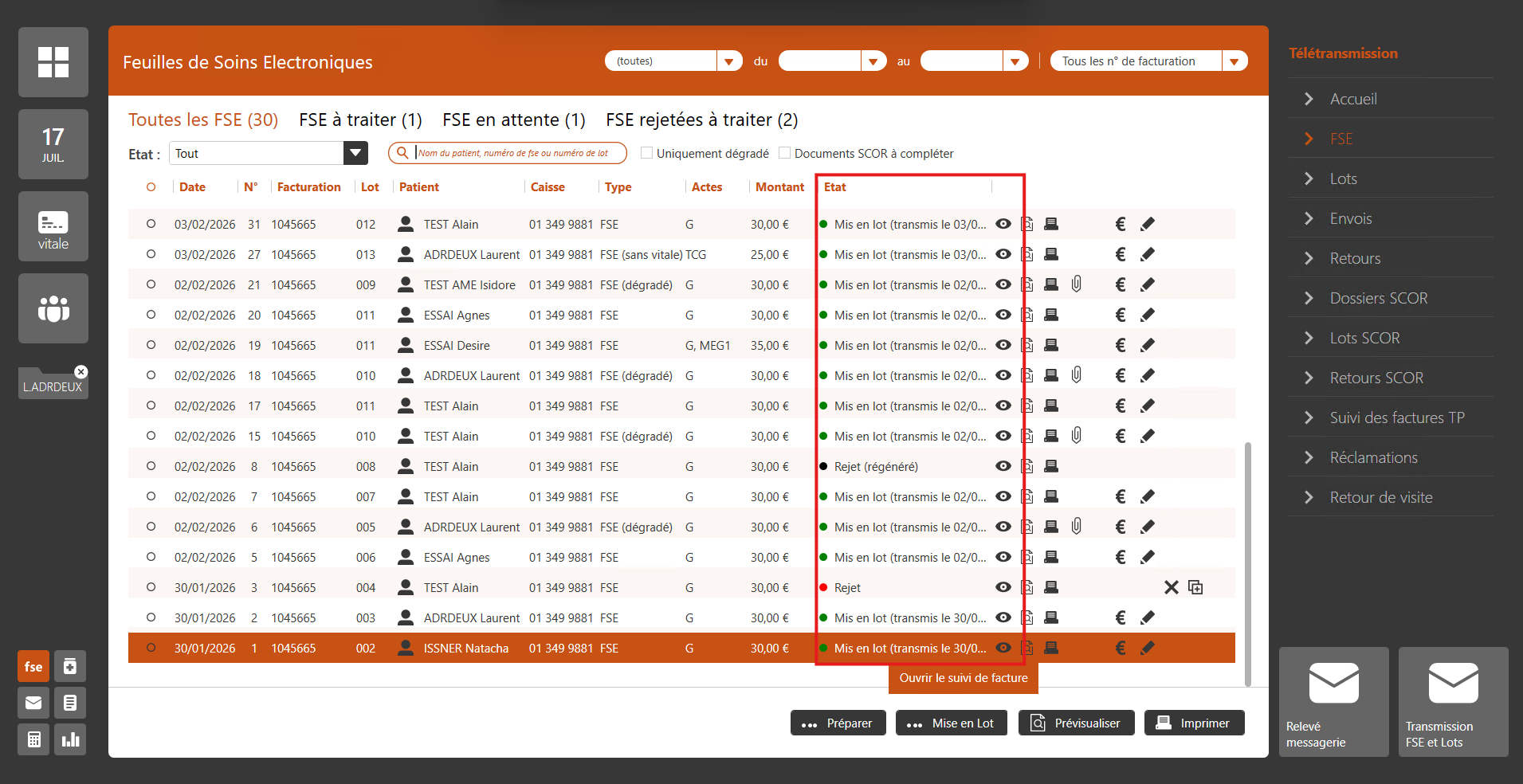Click the Préparer button
Screen dimensions: 1523x784
pyautogui.click(x=838, y=723)
